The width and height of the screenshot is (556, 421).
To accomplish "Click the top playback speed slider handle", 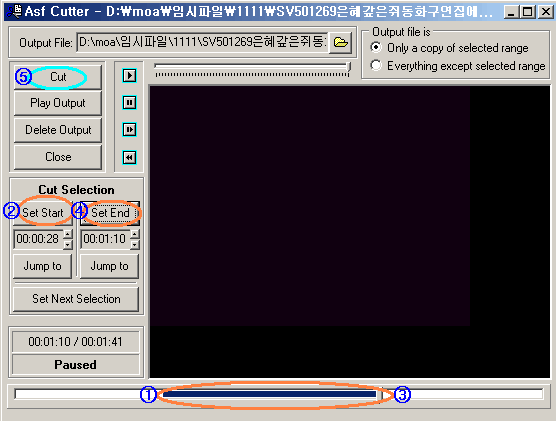I will click(349, 67).
